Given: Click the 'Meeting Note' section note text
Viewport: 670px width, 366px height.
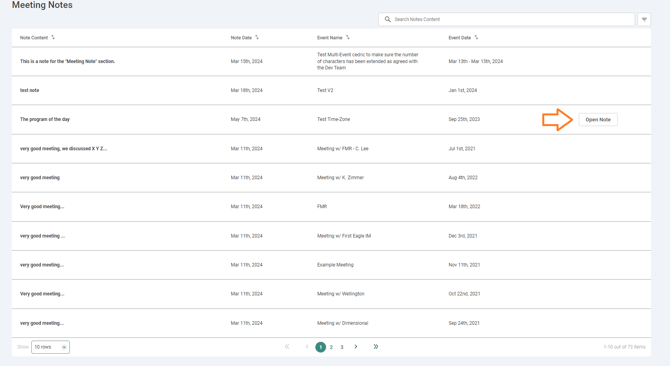Looking at the screenshot, I should 67,61.
